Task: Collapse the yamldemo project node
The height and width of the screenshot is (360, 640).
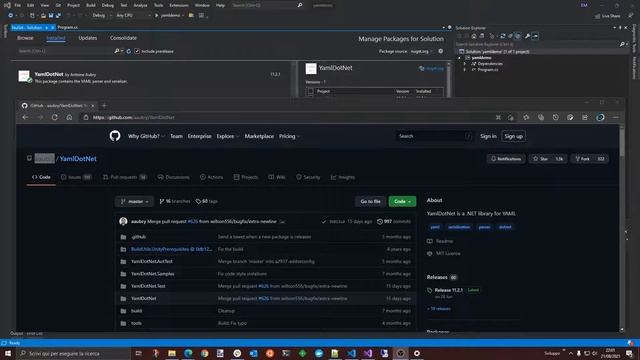Action: tap(460, 58)
